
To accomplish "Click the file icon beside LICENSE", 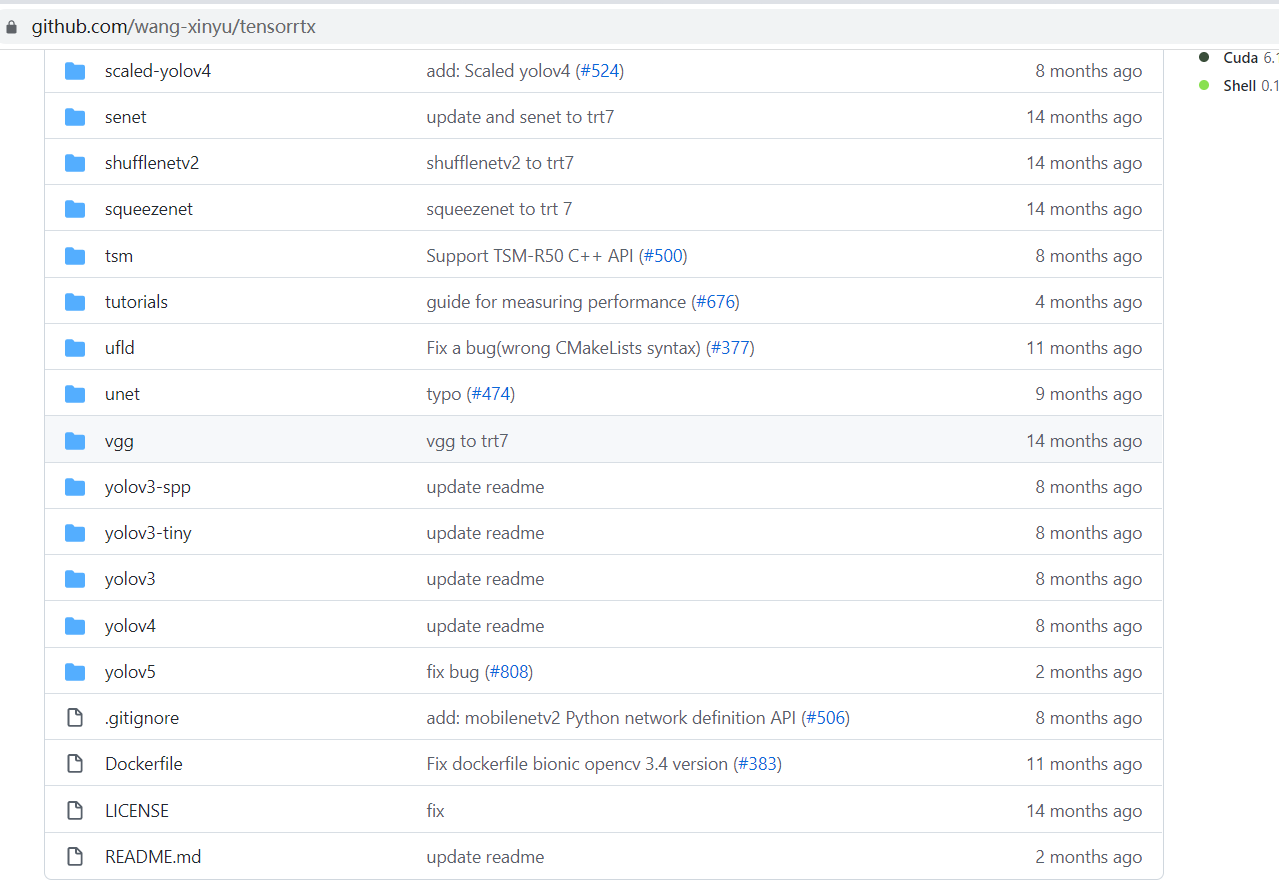I will click(75, 811).
